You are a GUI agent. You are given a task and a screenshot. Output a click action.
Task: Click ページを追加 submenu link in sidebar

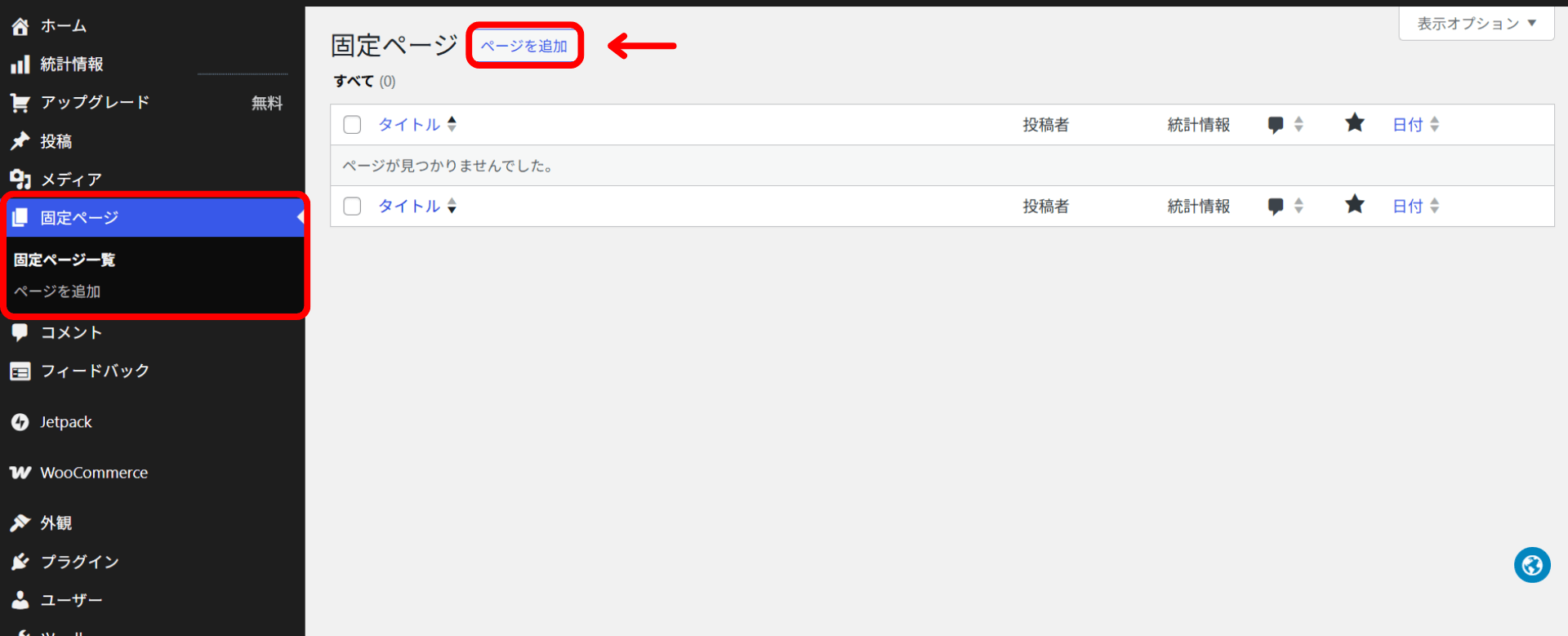click(57, 291)
